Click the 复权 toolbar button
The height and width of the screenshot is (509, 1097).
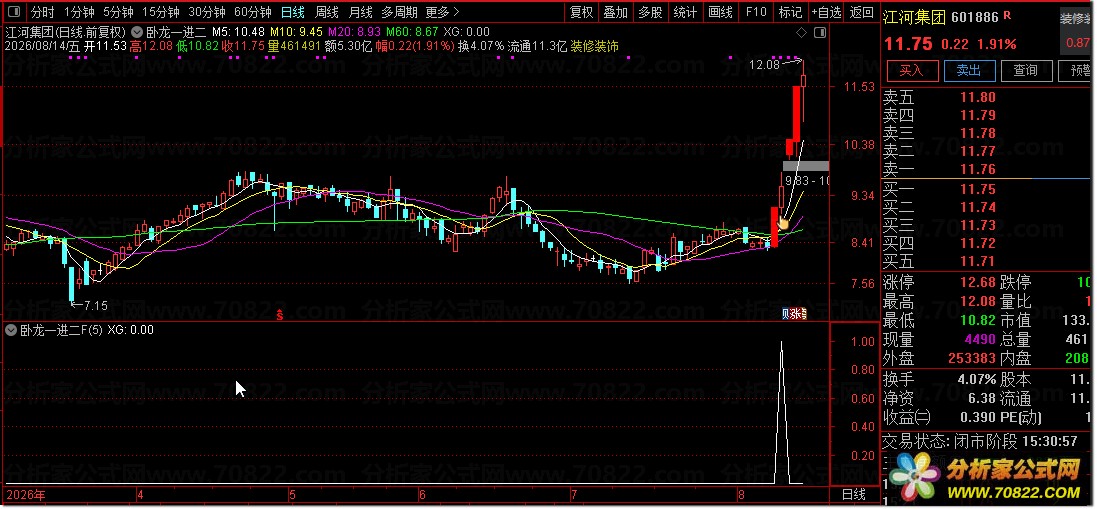tap(581, 12)
